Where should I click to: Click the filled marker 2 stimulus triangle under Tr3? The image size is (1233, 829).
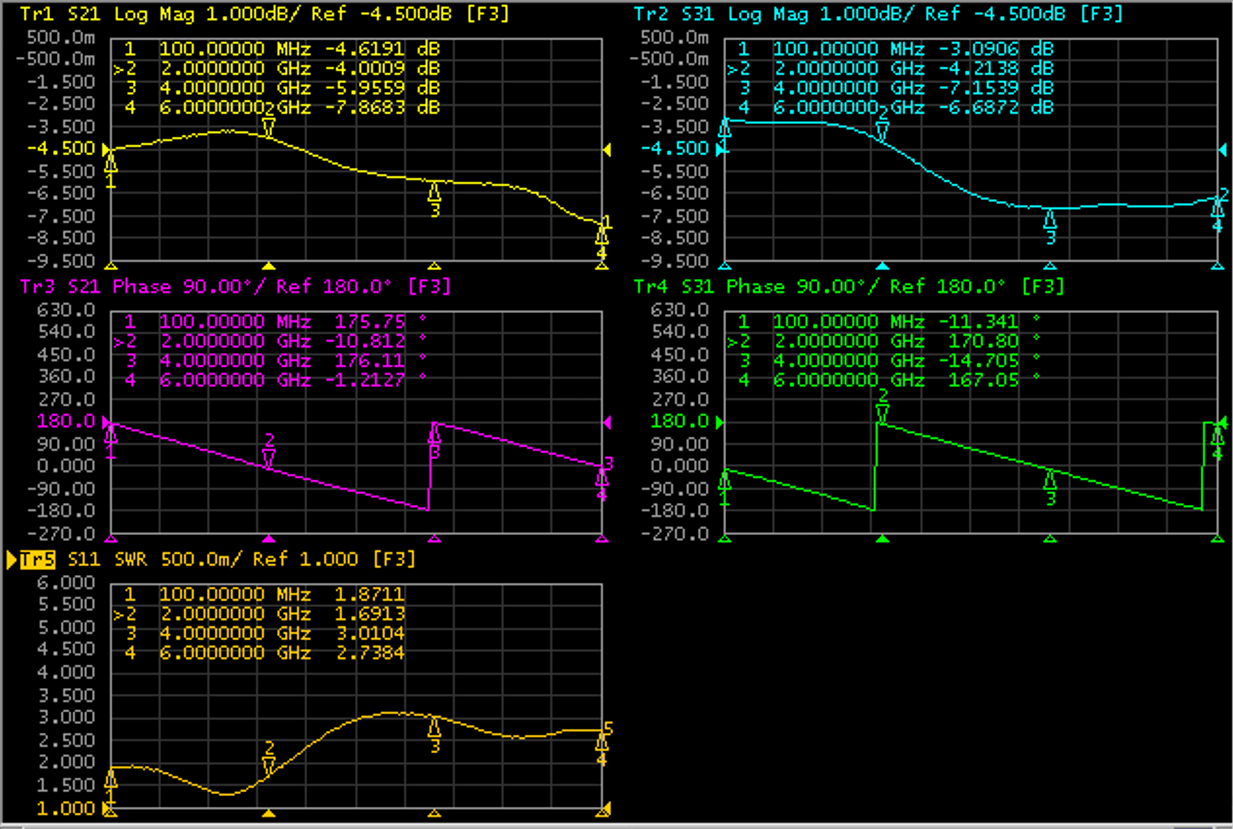click(268, 538)
